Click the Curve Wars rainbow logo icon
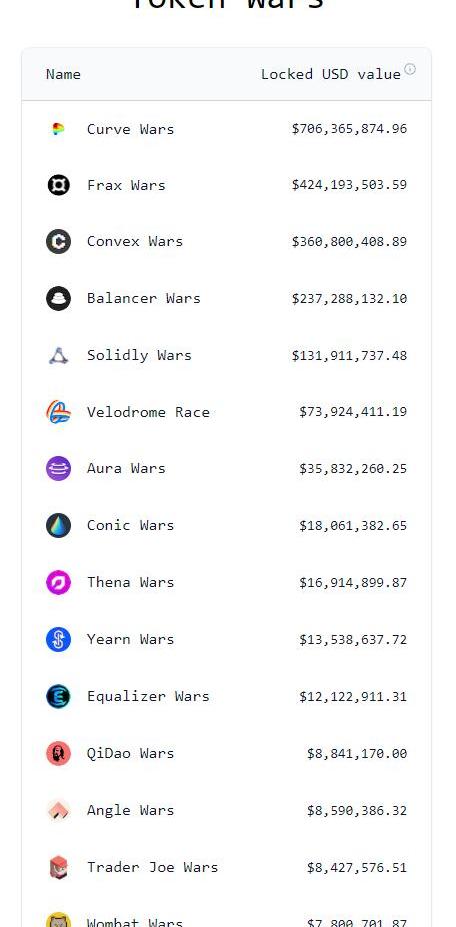This screenshot has height=927, width=456. 58,128
